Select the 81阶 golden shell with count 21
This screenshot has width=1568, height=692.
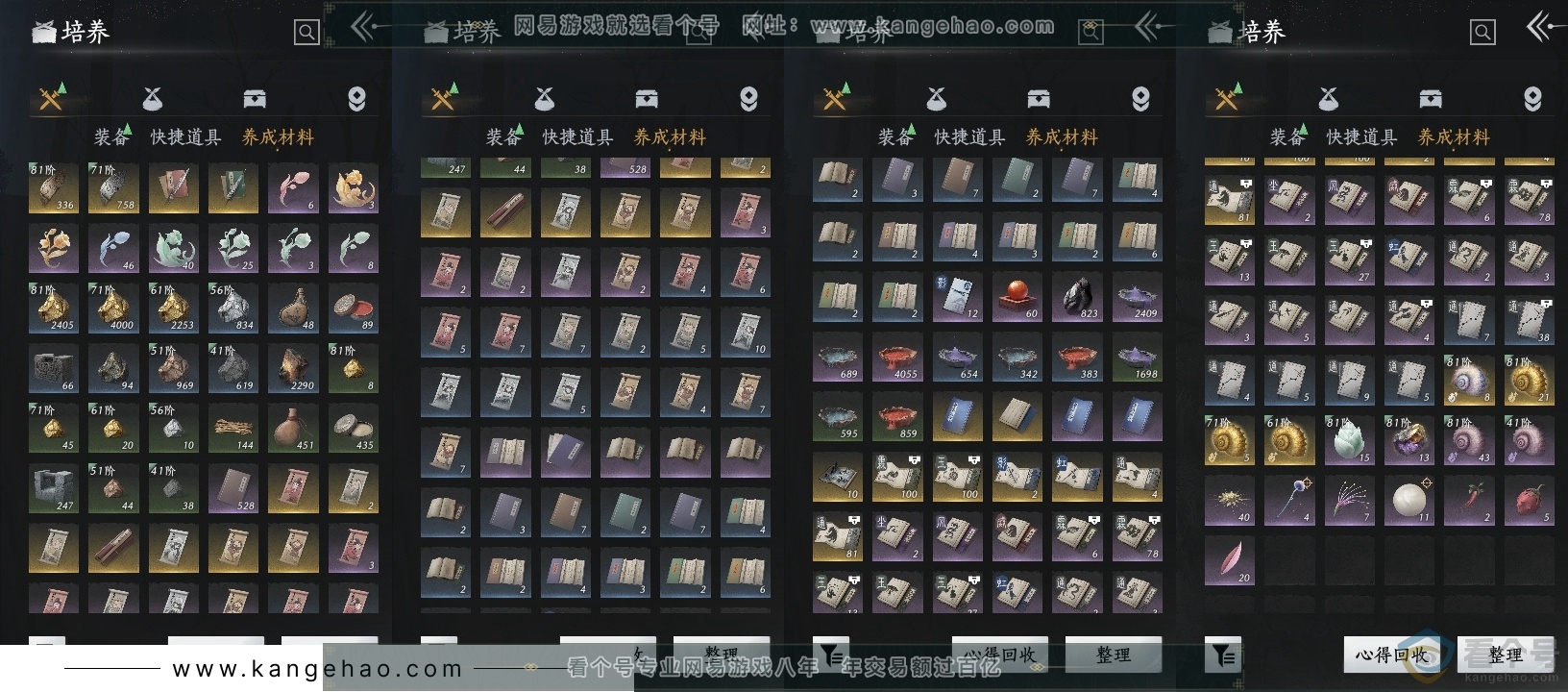pos(1530,380)
